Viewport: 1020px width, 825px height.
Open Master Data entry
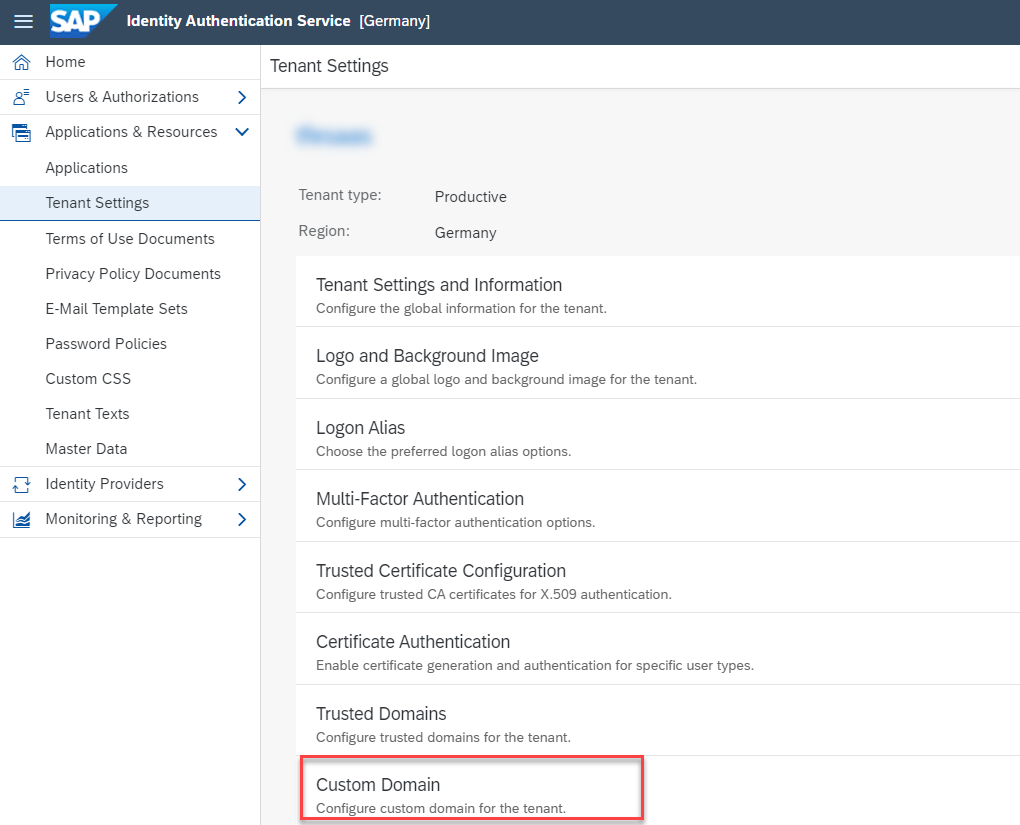[x=130, y=449]
